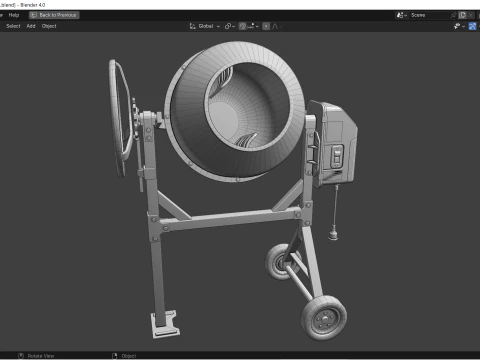Open the Add menu in viewport header
Image resolution: width=480 pixels, height=360 pixels.
pos(31,26)
